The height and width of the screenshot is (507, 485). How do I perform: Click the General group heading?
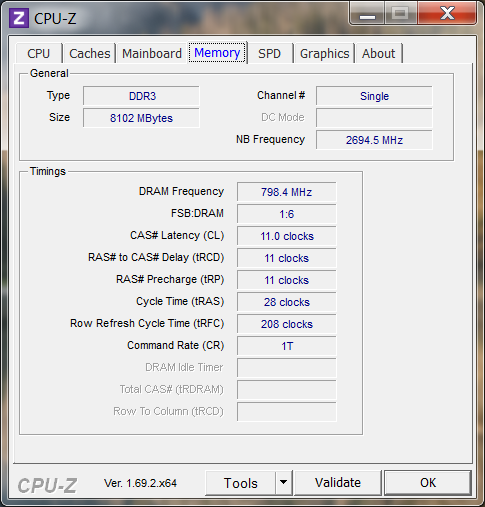coord(49,73)
